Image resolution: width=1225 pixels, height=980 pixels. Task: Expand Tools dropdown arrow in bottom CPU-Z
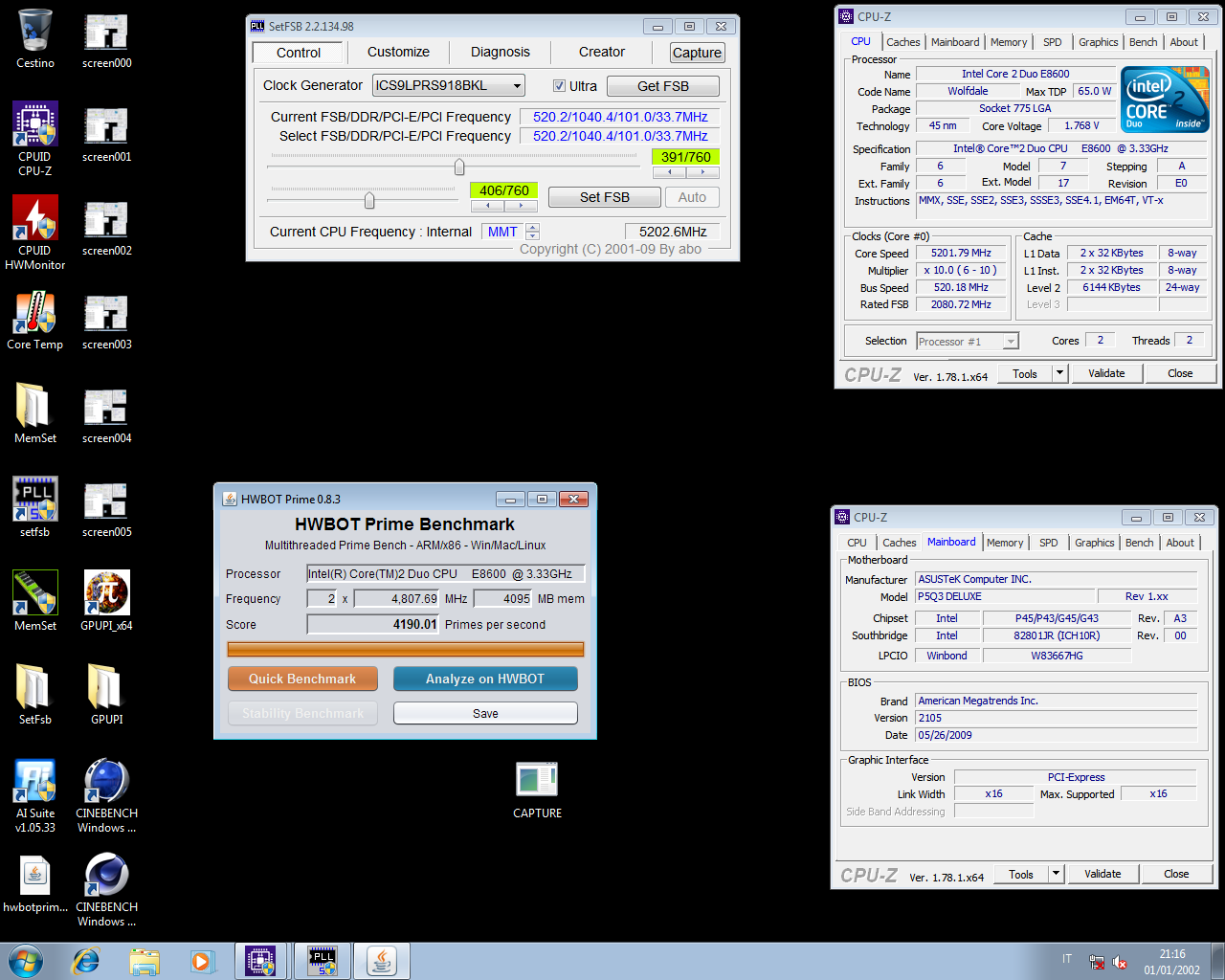point(1056,874)
